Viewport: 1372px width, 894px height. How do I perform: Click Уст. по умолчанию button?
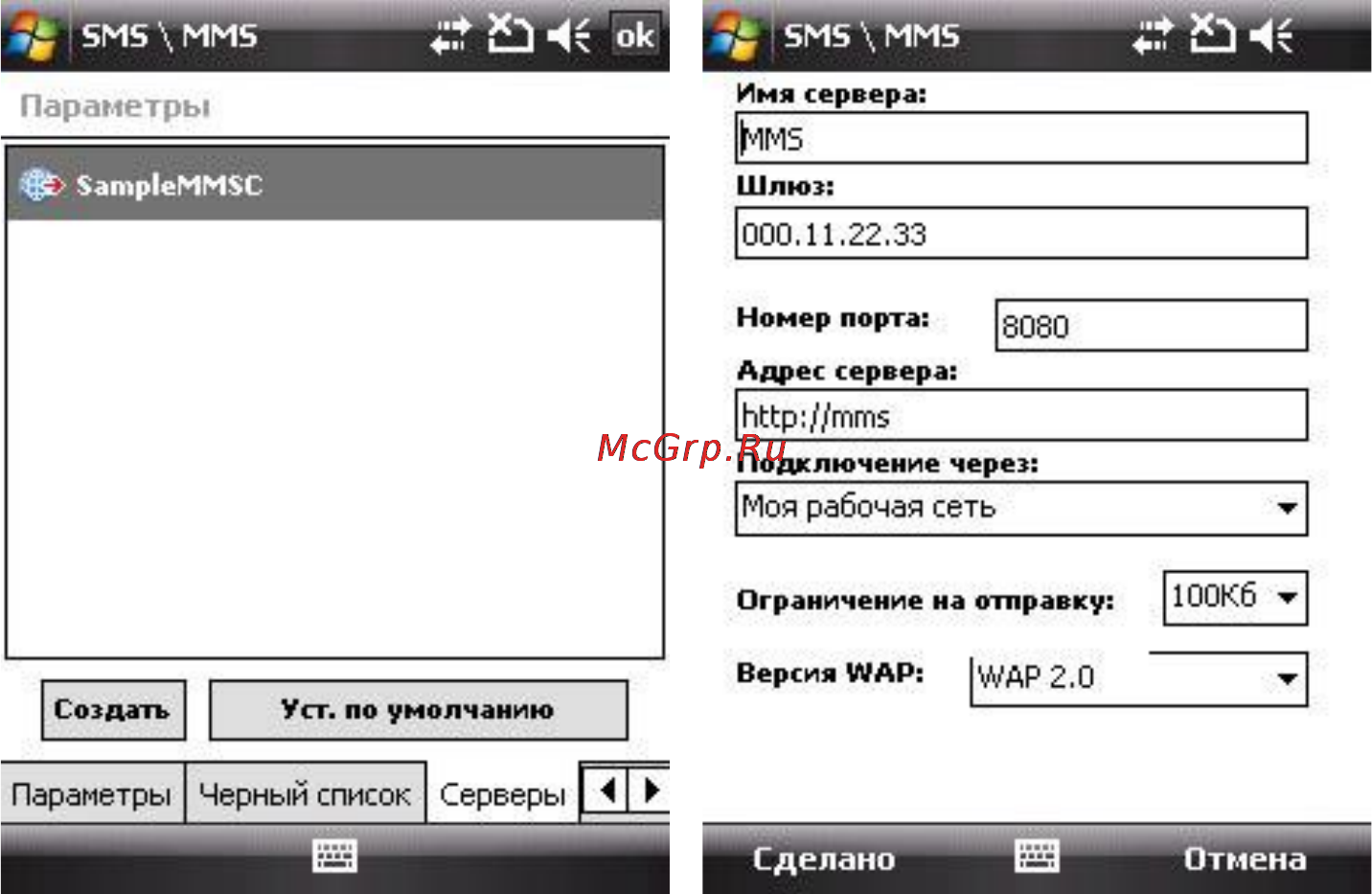pyautogui.click(x=418, y=710)
